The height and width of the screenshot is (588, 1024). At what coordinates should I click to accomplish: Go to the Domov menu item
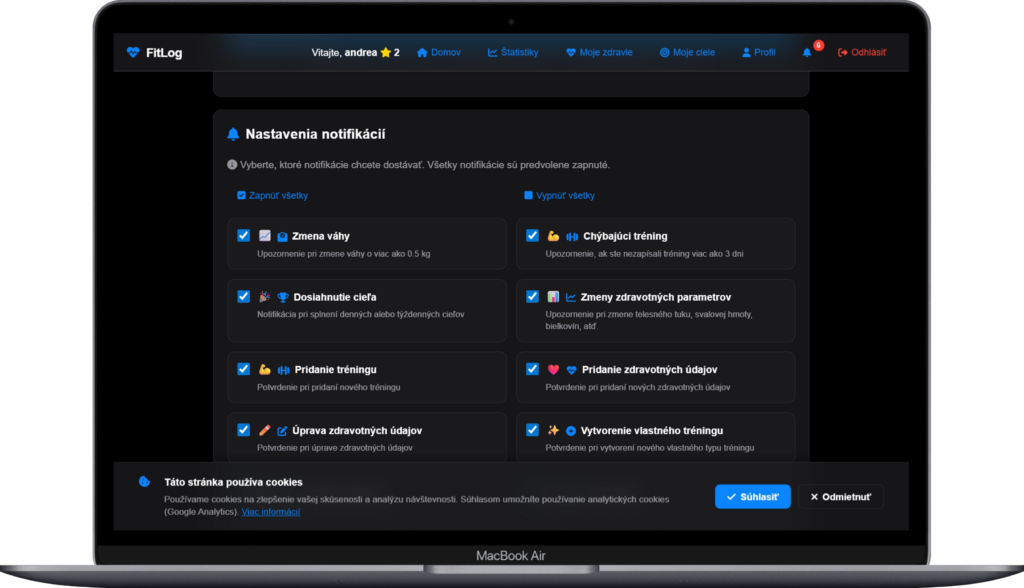click(x=438, y=53)
